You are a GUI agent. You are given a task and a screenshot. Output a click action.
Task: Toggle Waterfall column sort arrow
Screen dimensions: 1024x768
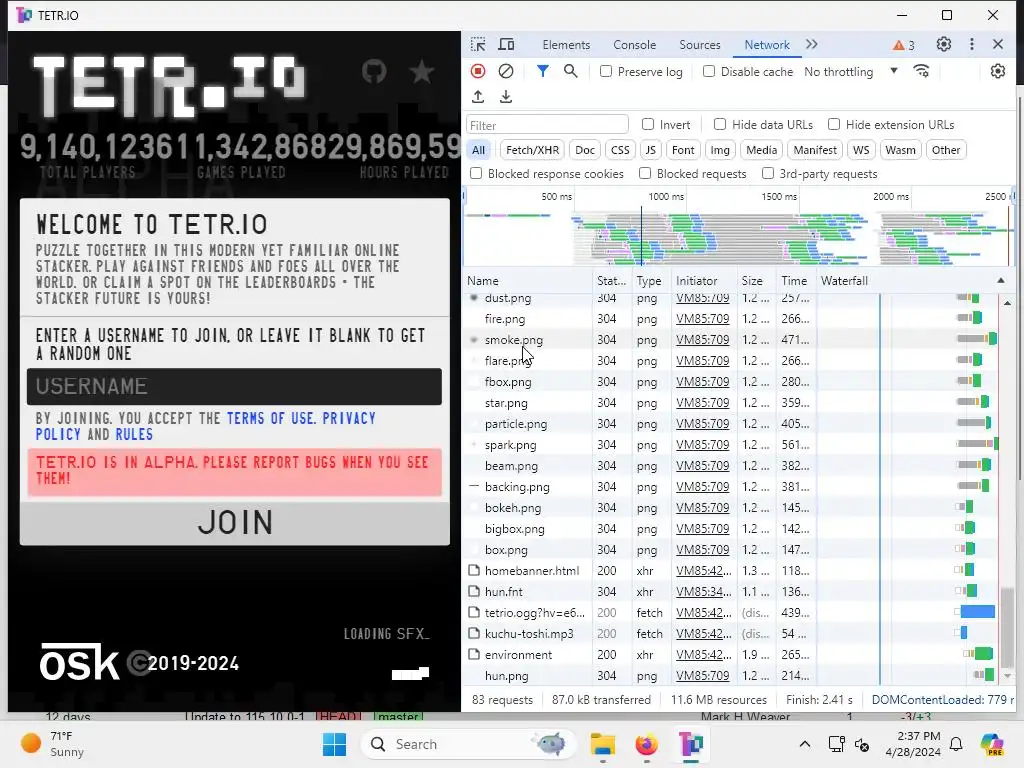[x=1000, y=281]
